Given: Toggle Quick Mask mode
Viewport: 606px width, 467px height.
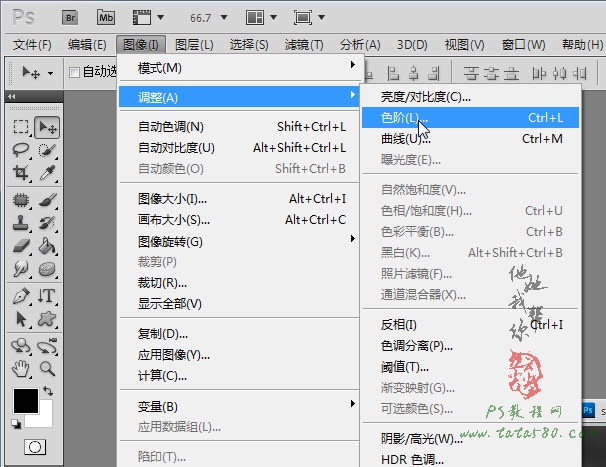Looking at the screenshot, I should tap(35, 447).
